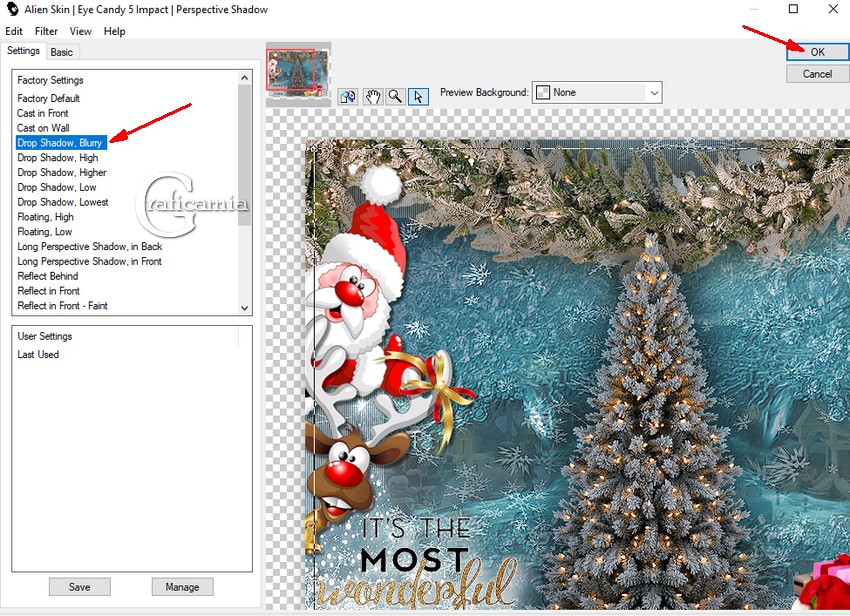Open the View menu
The width and height of the screenshot is (850, 616).
point(80,31)
